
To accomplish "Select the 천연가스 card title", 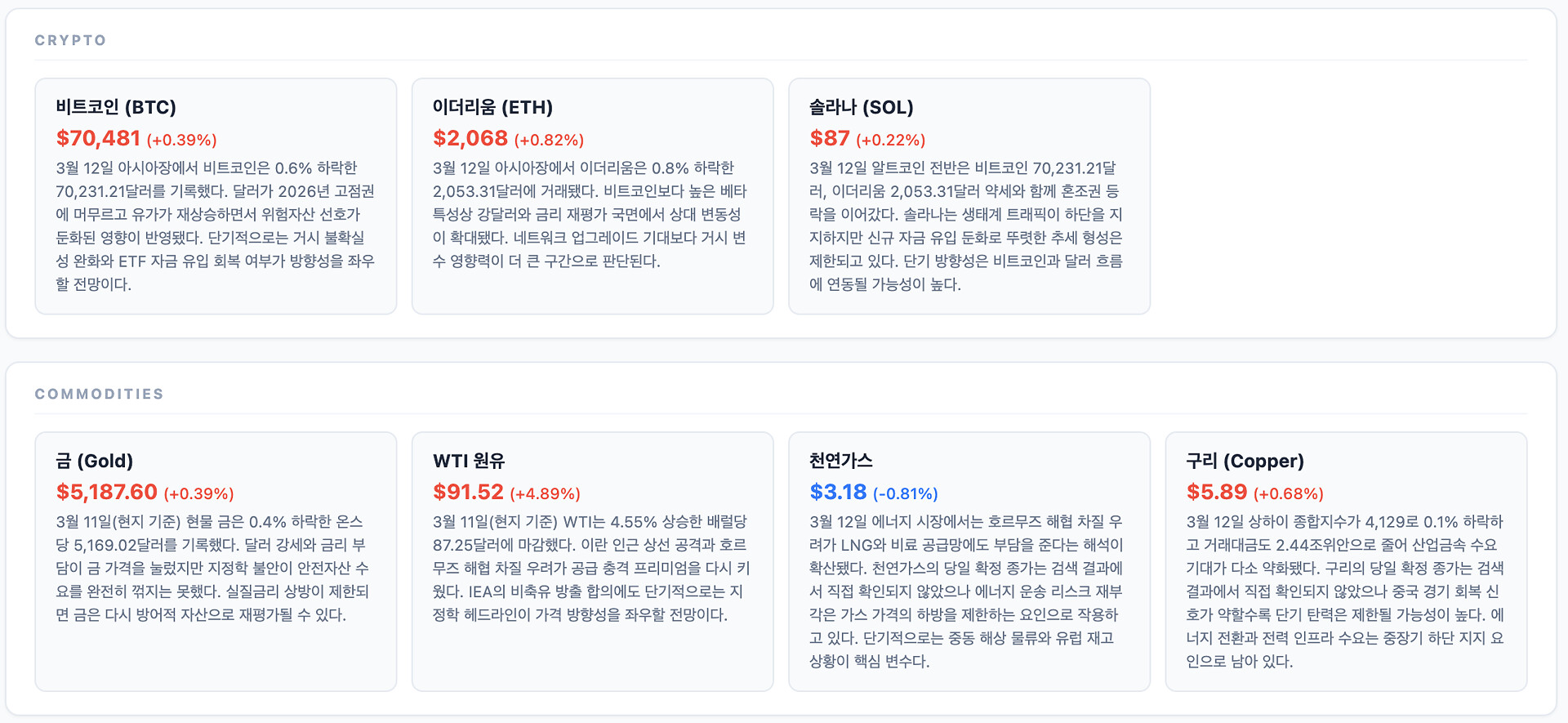I will [840, 461].
